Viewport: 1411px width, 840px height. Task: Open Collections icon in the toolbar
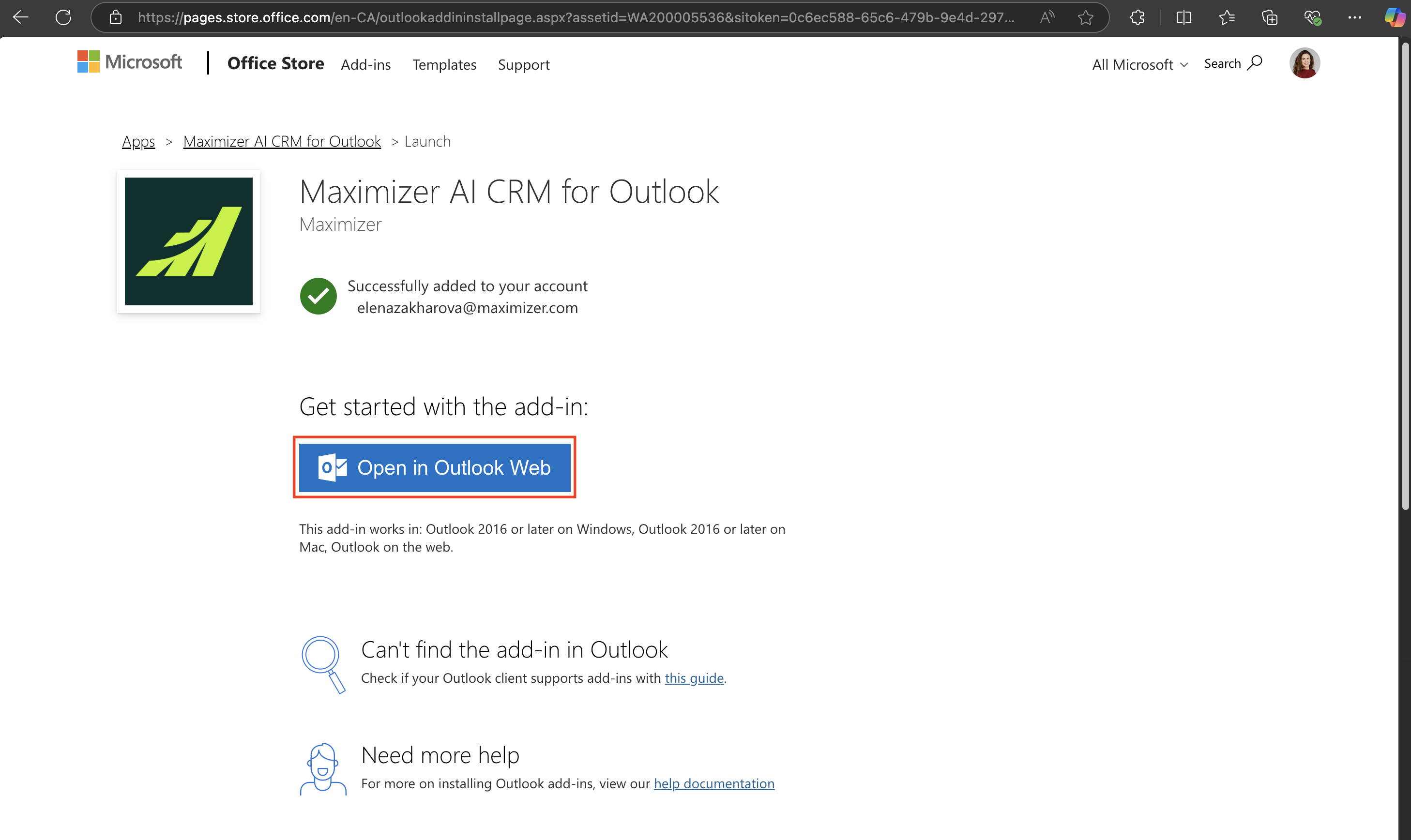(1270, 17)
